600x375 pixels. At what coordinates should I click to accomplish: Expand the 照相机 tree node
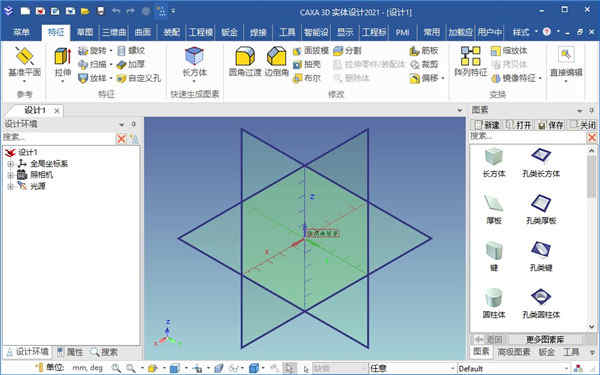pyautogui.click(x=10, y=175)
